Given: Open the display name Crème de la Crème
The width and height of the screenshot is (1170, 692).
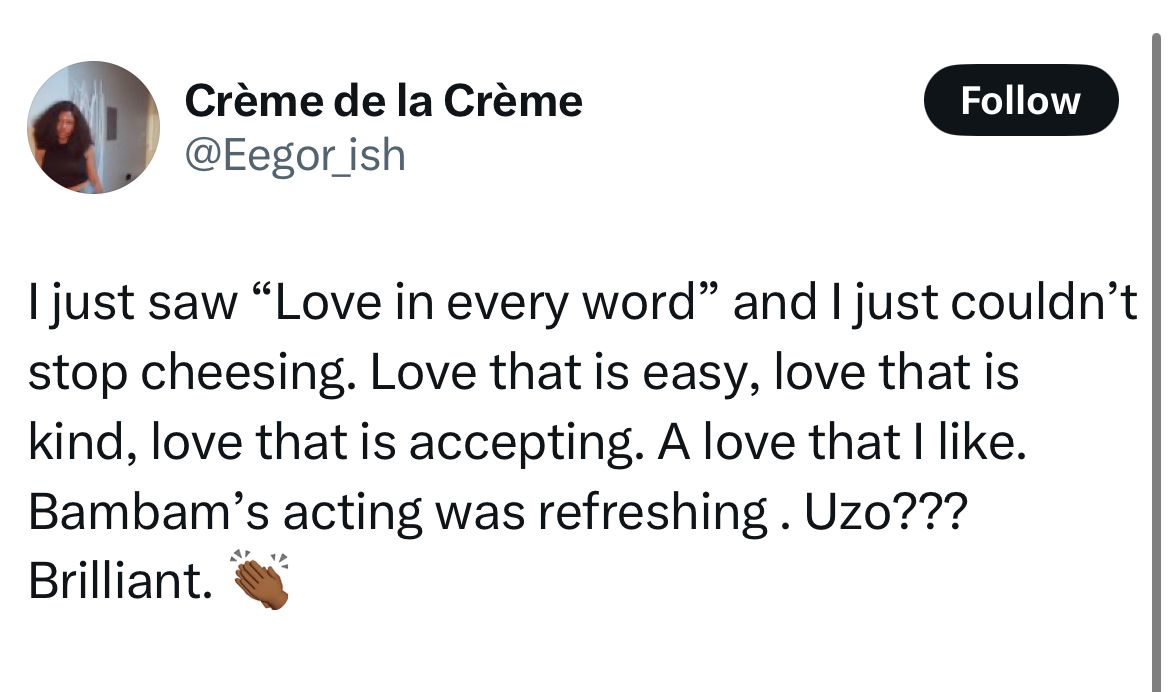Looking at the screenshot, I should (384, 101).
